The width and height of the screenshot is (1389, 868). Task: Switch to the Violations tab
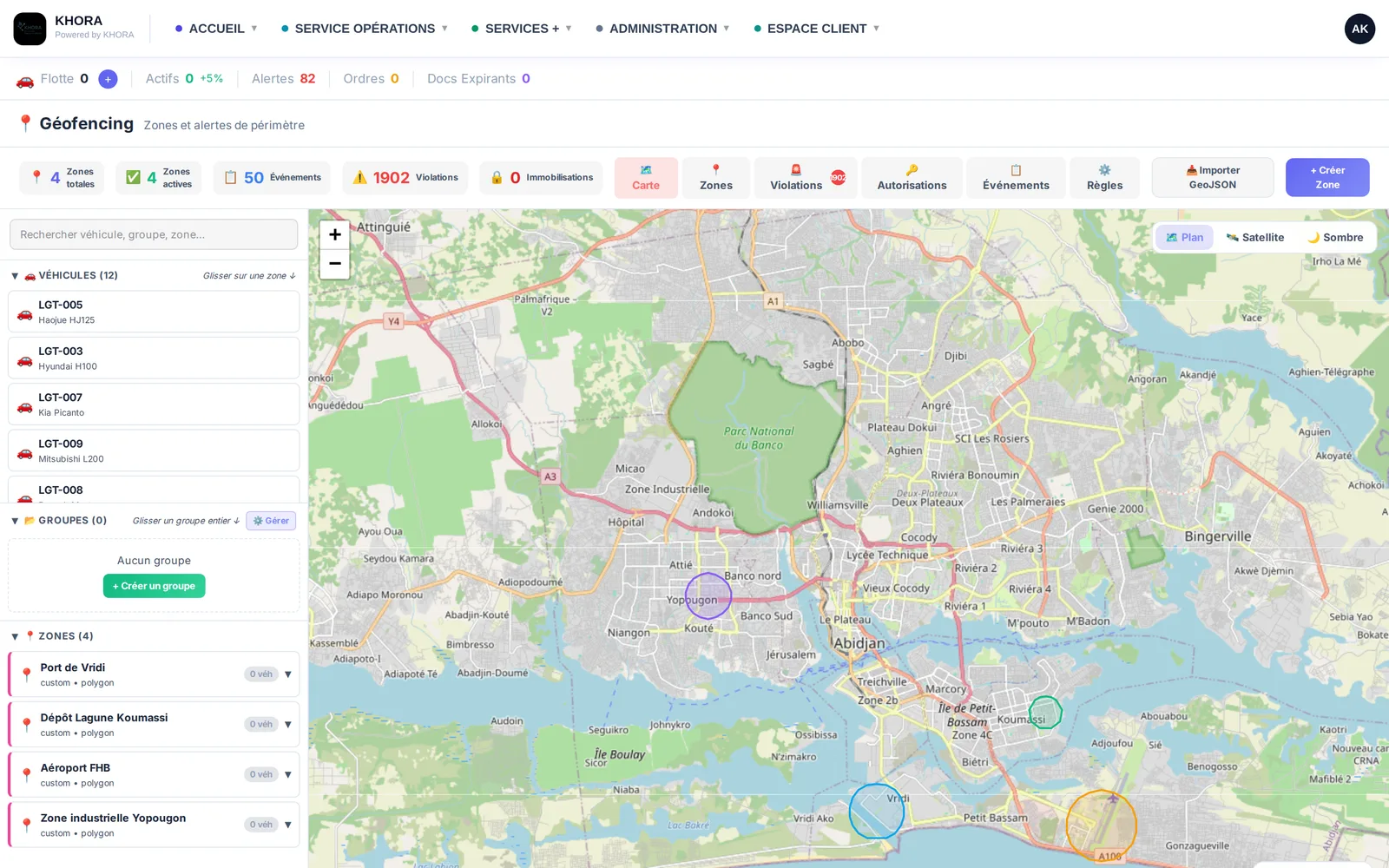coord(806,178)
